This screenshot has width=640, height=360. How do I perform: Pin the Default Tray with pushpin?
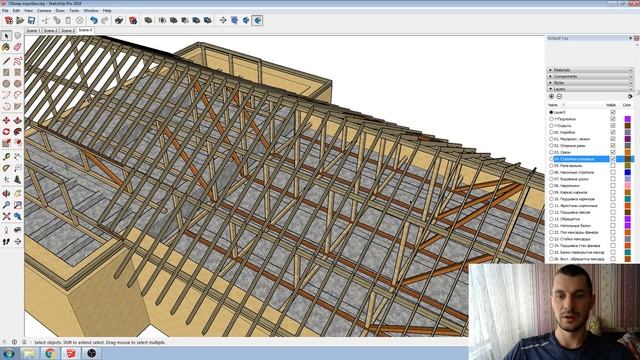[630, 38]
